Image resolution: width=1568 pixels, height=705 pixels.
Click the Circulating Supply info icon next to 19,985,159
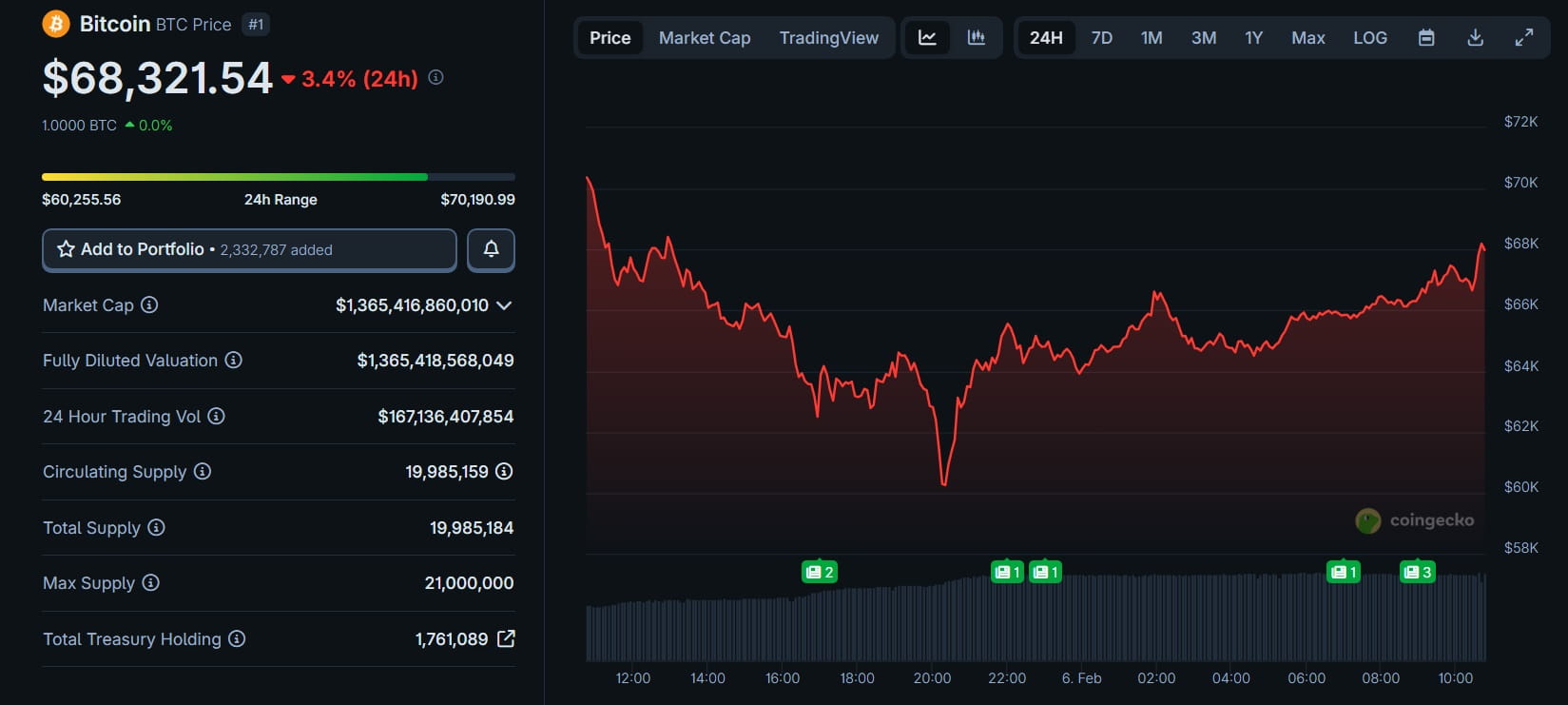(x=504, y=471)
